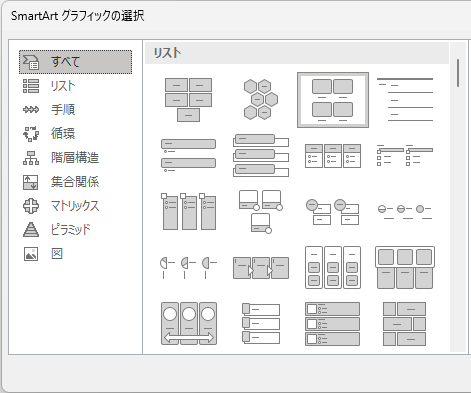Pick the pie process layout thumbnail

point(188,267)
